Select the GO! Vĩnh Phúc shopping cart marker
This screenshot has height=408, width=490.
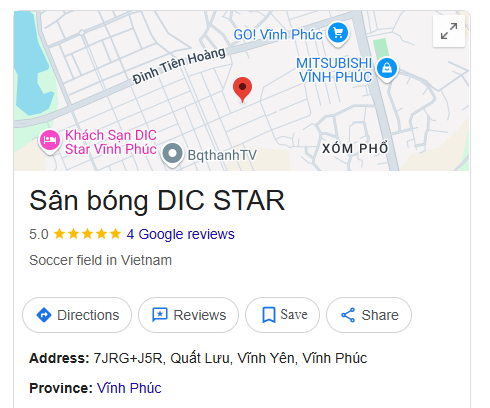338,34
